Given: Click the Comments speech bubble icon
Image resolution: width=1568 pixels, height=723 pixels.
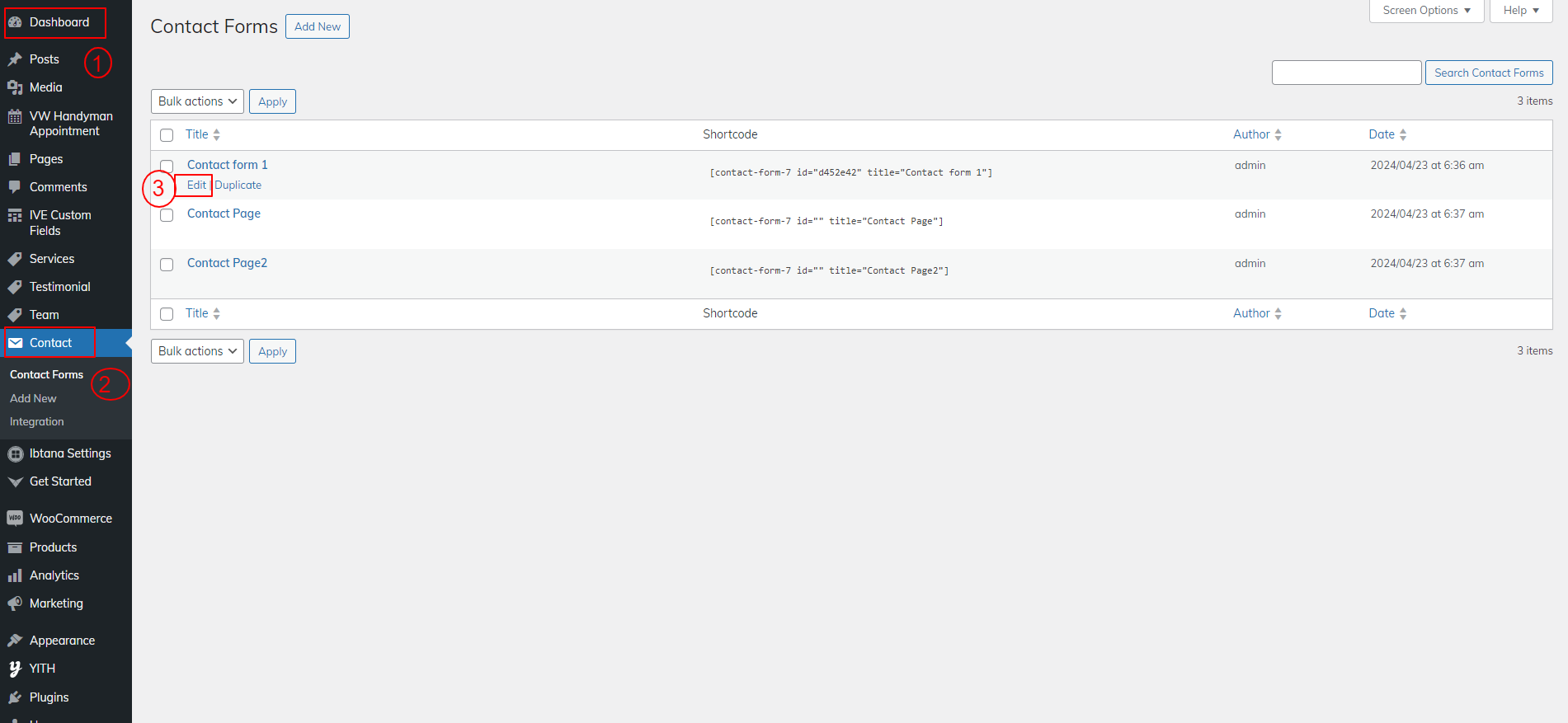Looking at the screenshot, I should [x=15, y=187].
